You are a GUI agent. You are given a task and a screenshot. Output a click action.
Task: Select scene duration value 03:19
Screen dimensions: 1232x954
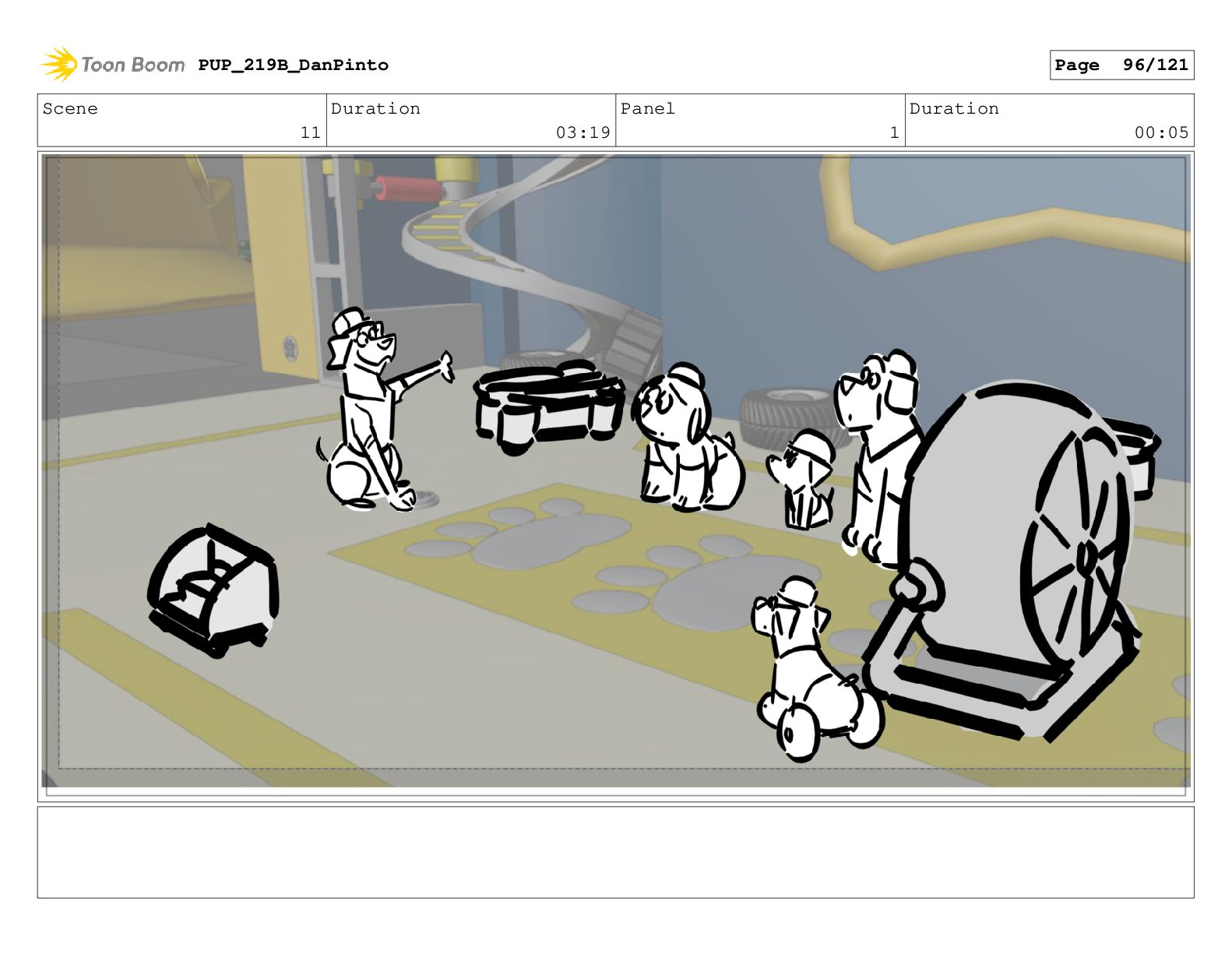pos(583,132)
